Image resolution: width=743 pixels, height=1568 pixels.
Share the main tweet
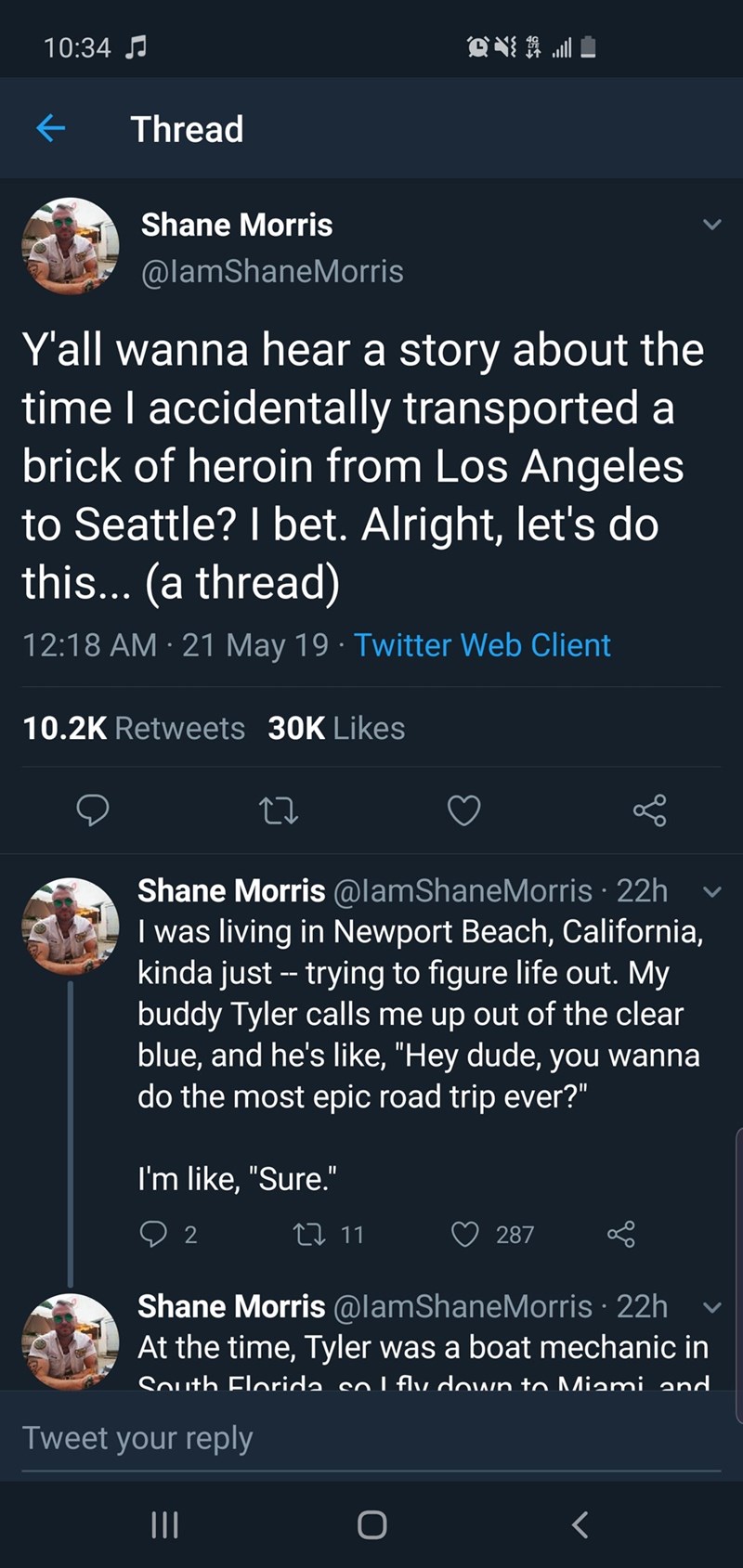[649, 810]
